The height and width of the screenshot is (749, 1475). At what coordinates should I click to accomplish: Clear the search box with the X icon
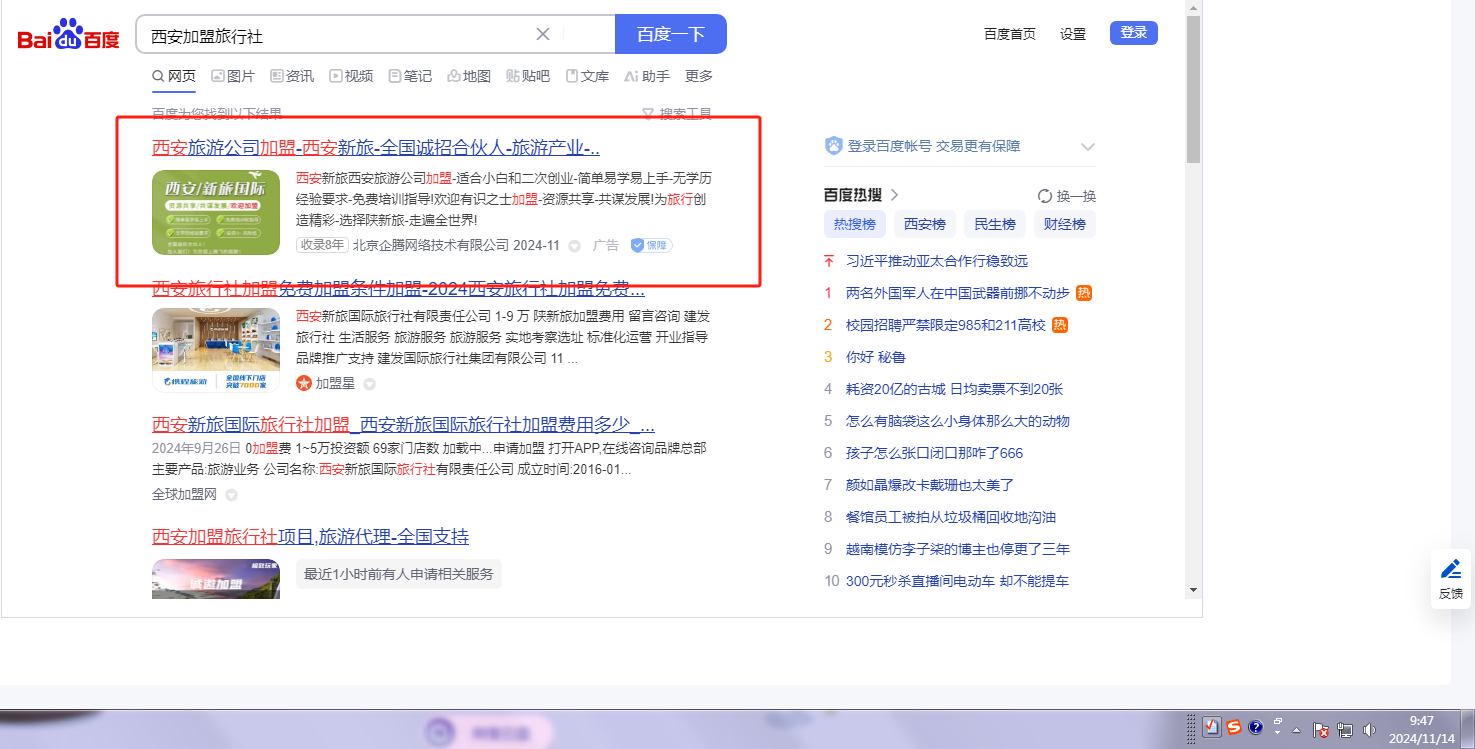coord(543,34)
